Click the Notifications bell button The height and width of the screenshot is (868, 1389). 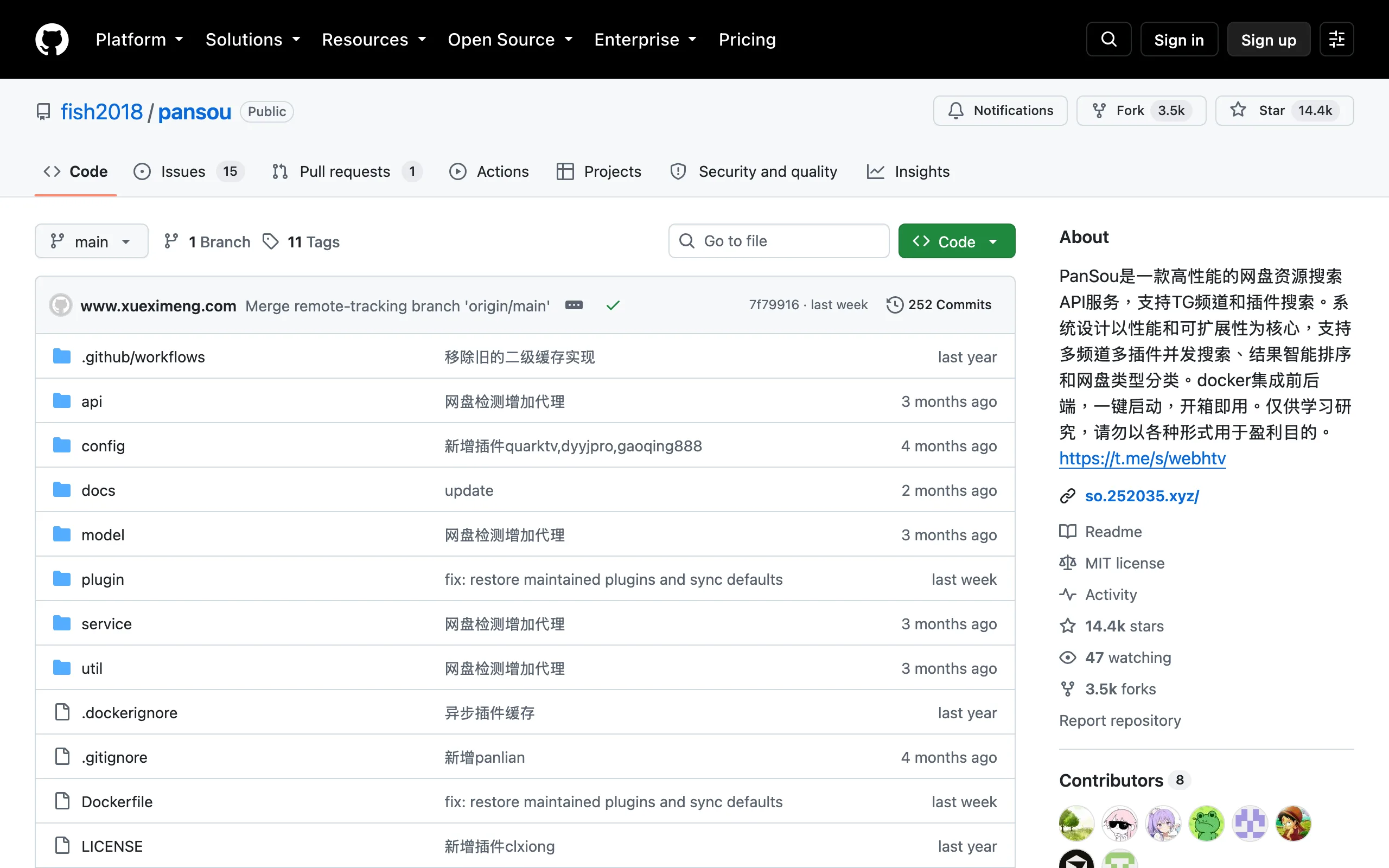[x=1000, y=110]
